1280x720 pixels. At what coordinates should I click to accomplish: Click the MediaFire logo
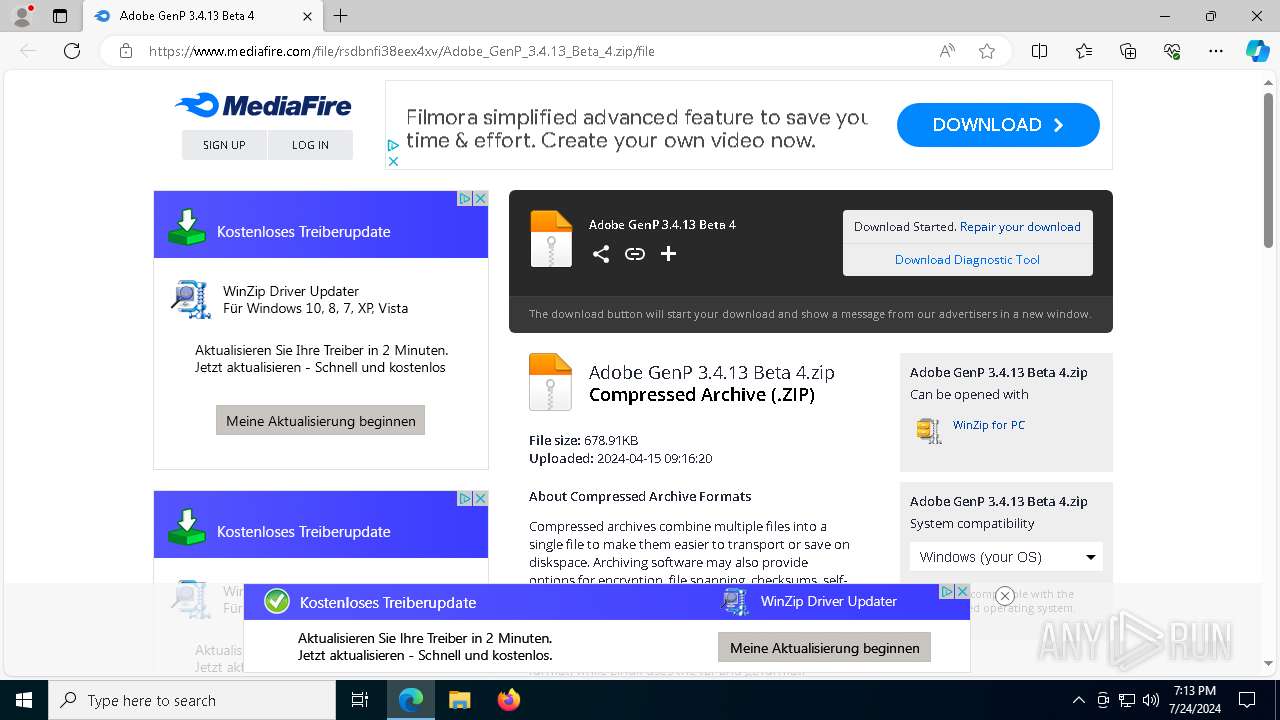pos(263,105)
